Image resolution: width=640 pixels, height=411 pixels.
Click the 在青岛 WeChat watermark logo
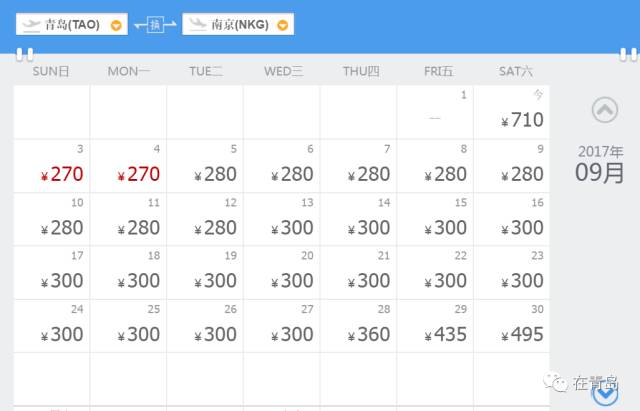point(583,384)
